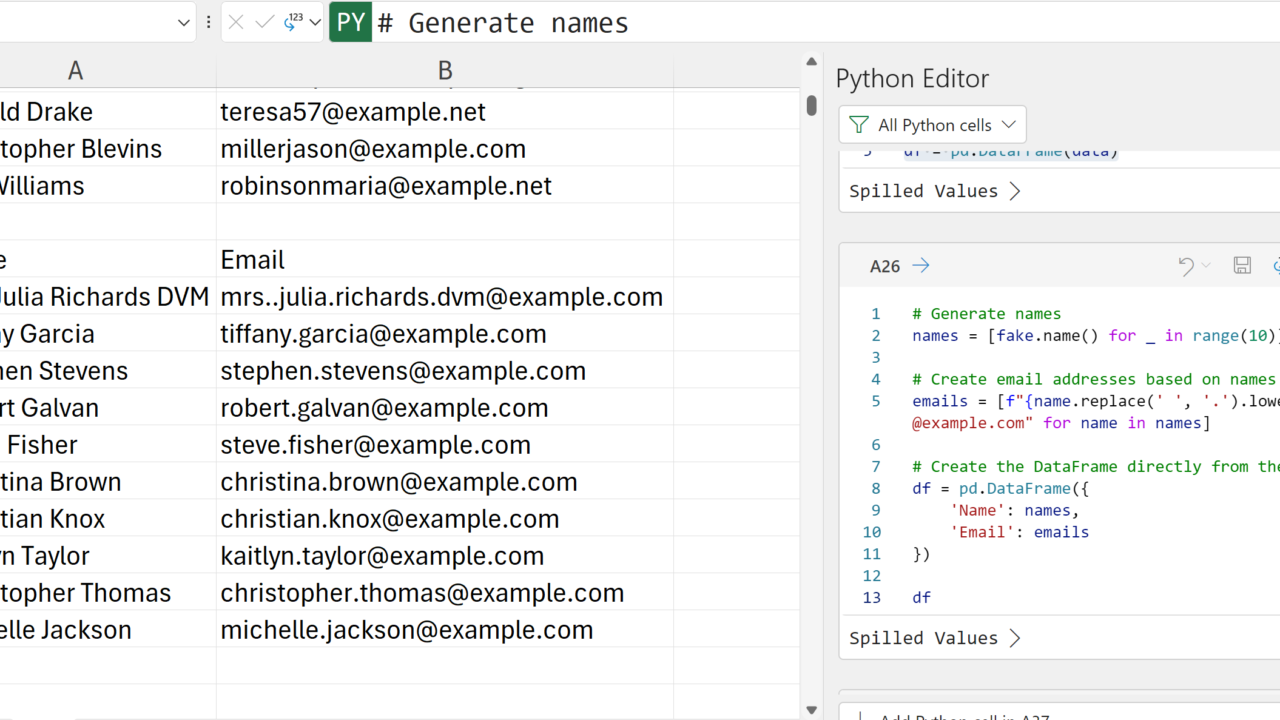Go to cell A26 using arrow icon

(x=921, y=265)
